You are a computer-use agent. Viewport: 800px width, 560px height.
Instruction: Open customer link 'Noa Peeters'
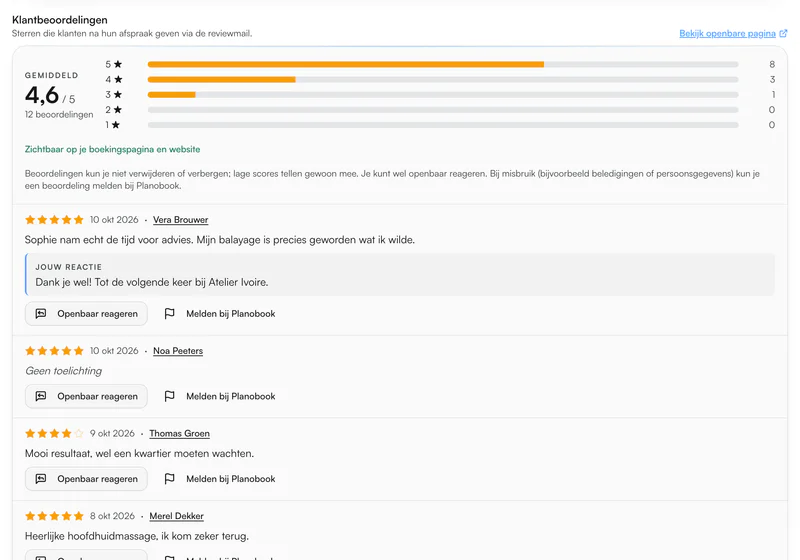[178, 351]
